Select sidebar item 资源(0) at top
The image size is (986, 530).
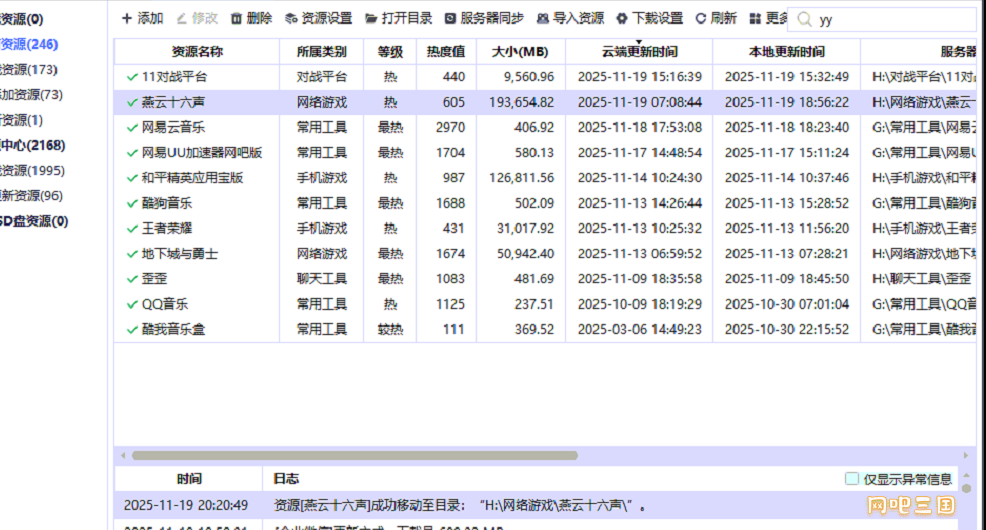pyautogui.click(x=22, y=19)
